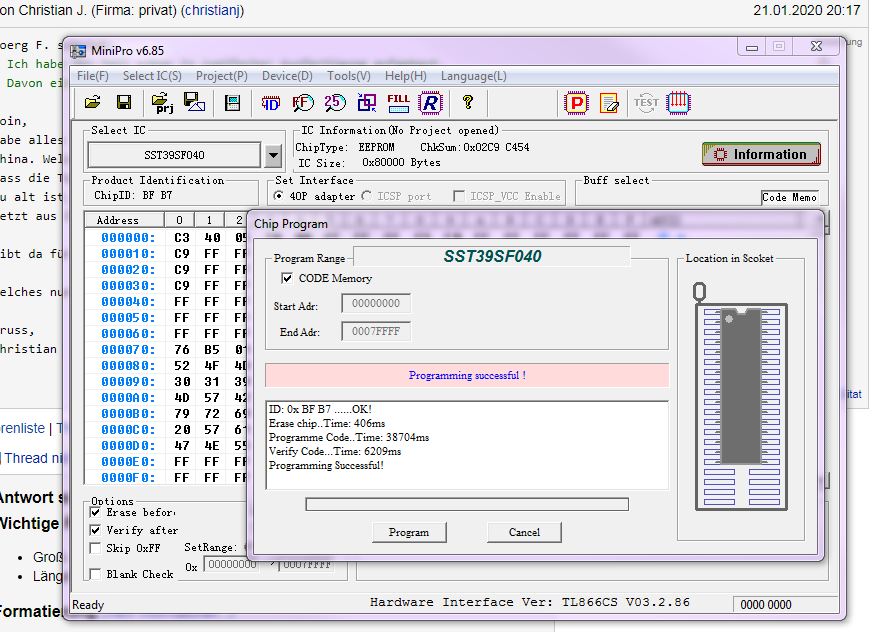Click the greyed TEST toolbar icon
The height and width of the screenshot is (632, 873).
pos(646,103)
